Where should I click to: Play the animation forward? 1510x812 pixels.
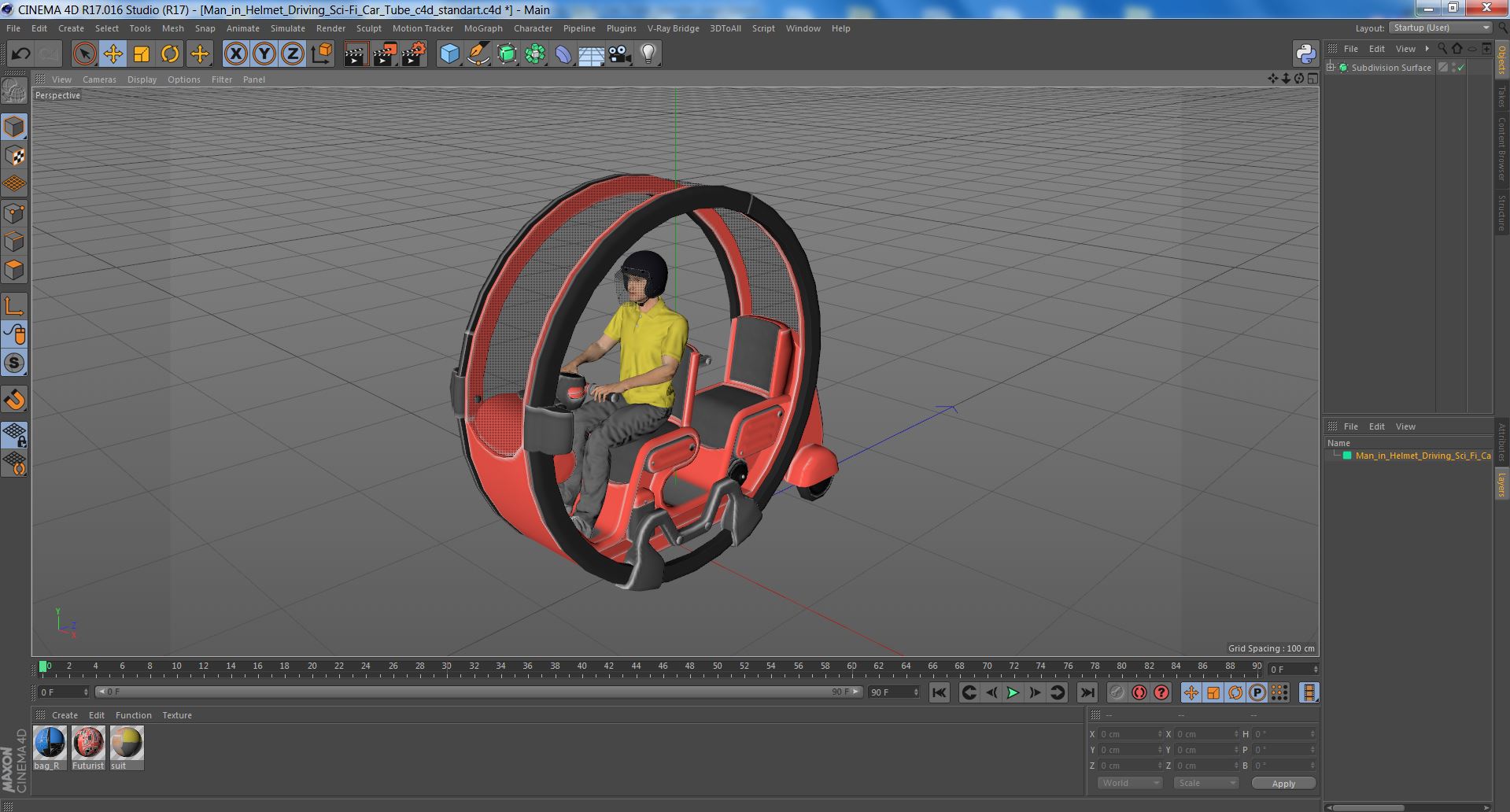click(1013, 692)
